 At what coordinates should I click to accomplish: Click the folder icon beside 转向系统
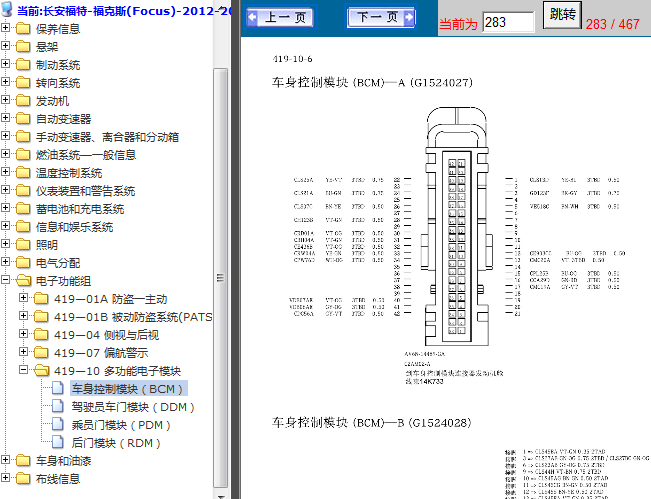pyautogui.click(x=23, y=83)
